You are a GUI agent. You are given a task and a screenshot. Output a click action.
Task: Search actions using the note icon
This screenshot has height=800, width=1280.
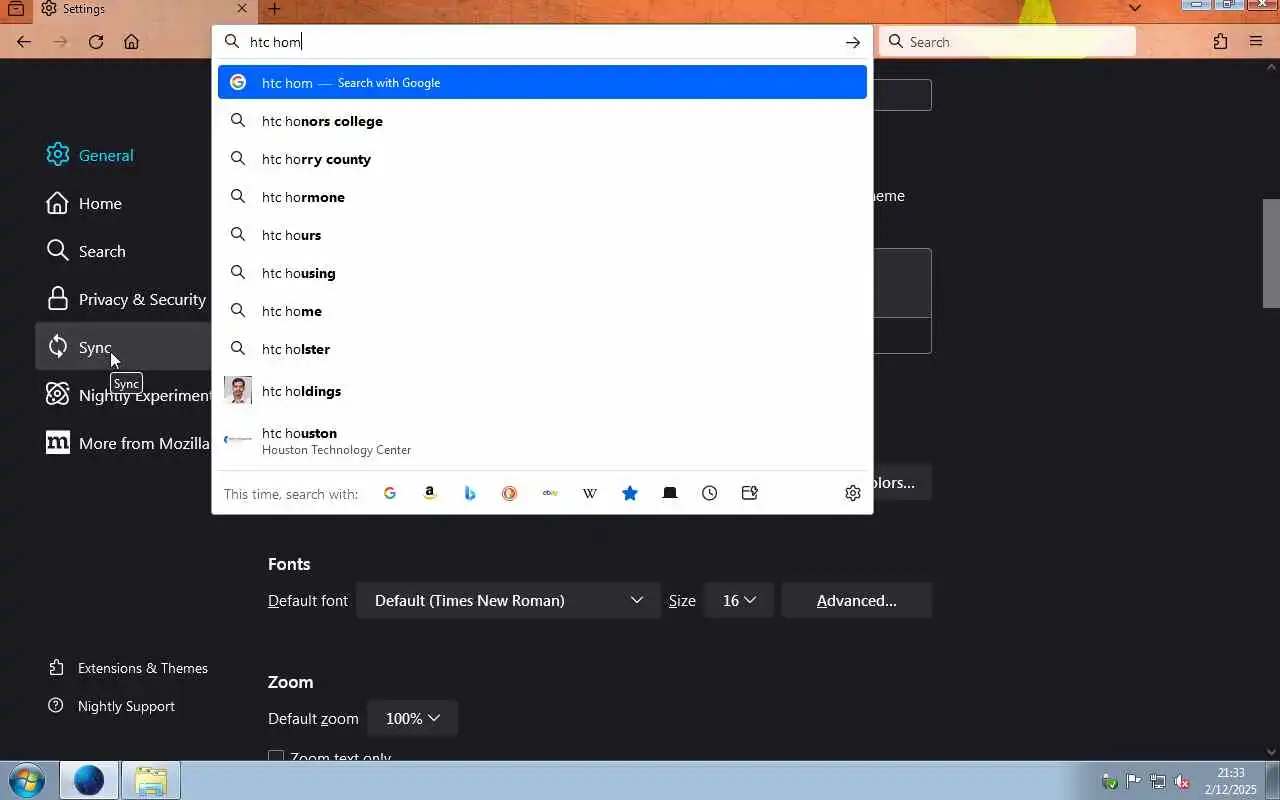(x=750, y=493)
